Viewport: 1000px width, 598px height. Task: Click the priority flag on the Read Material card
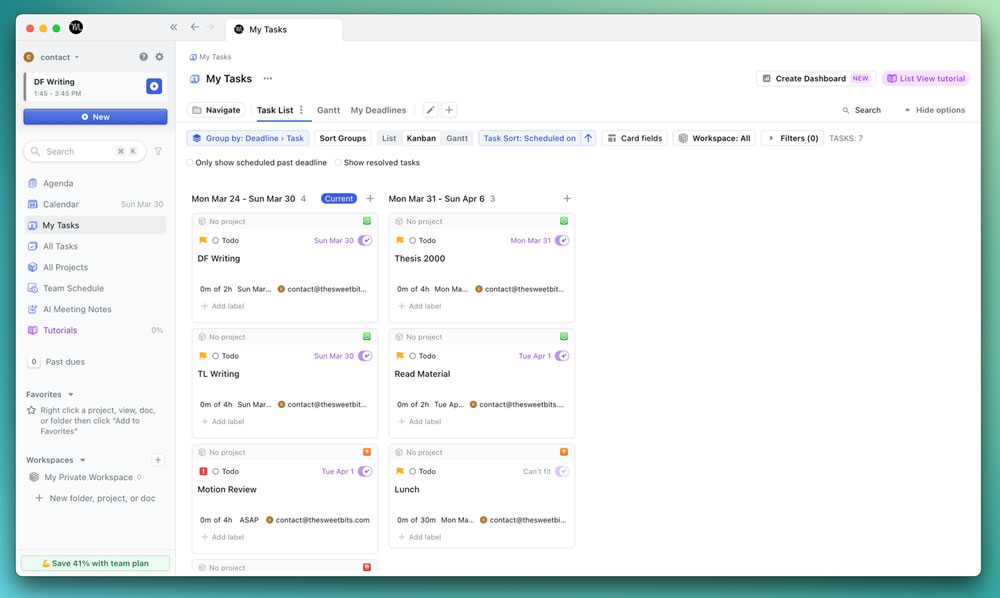click(x=400, y=356)
